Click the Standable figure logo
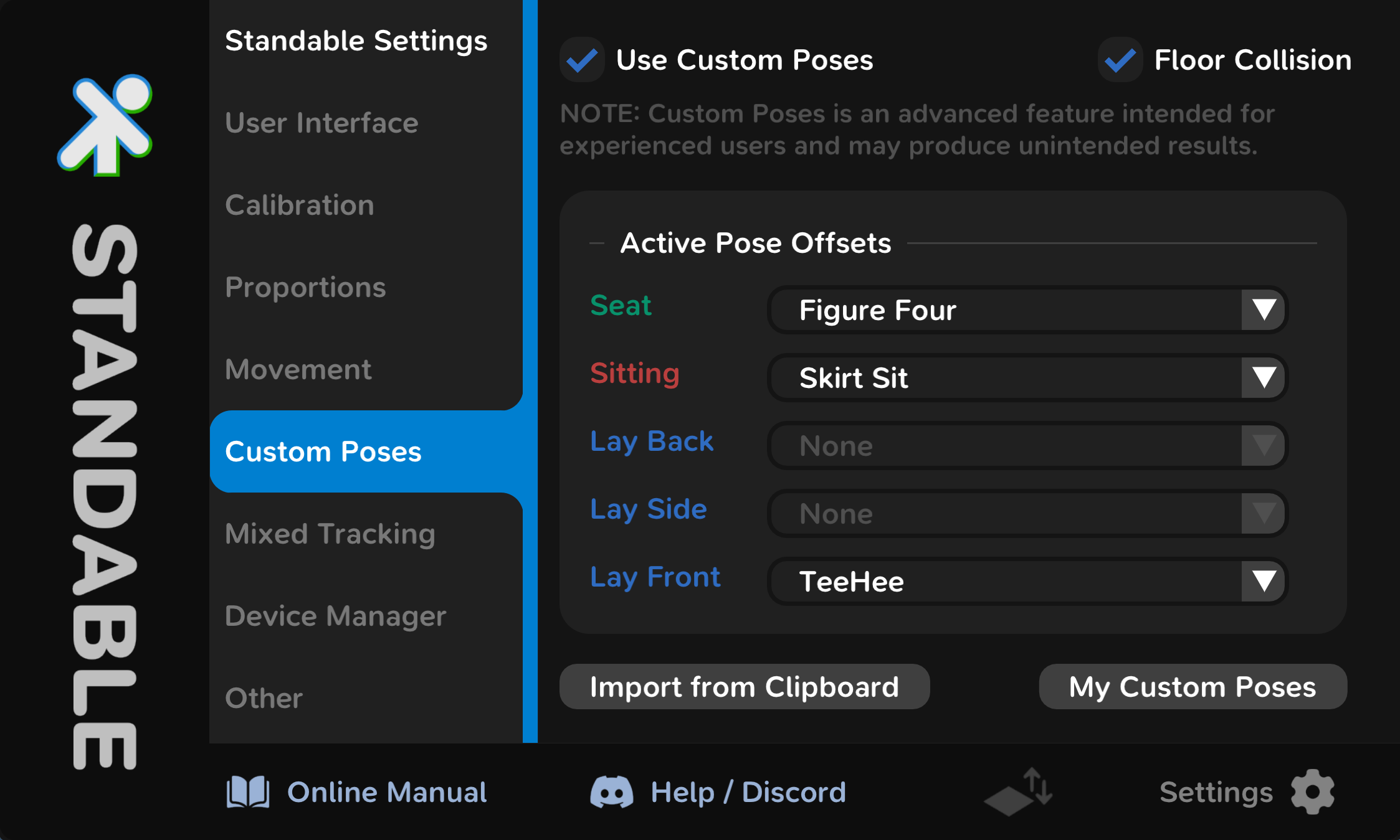The width and height of the screenshot is (1400, 840). (105, 125)
